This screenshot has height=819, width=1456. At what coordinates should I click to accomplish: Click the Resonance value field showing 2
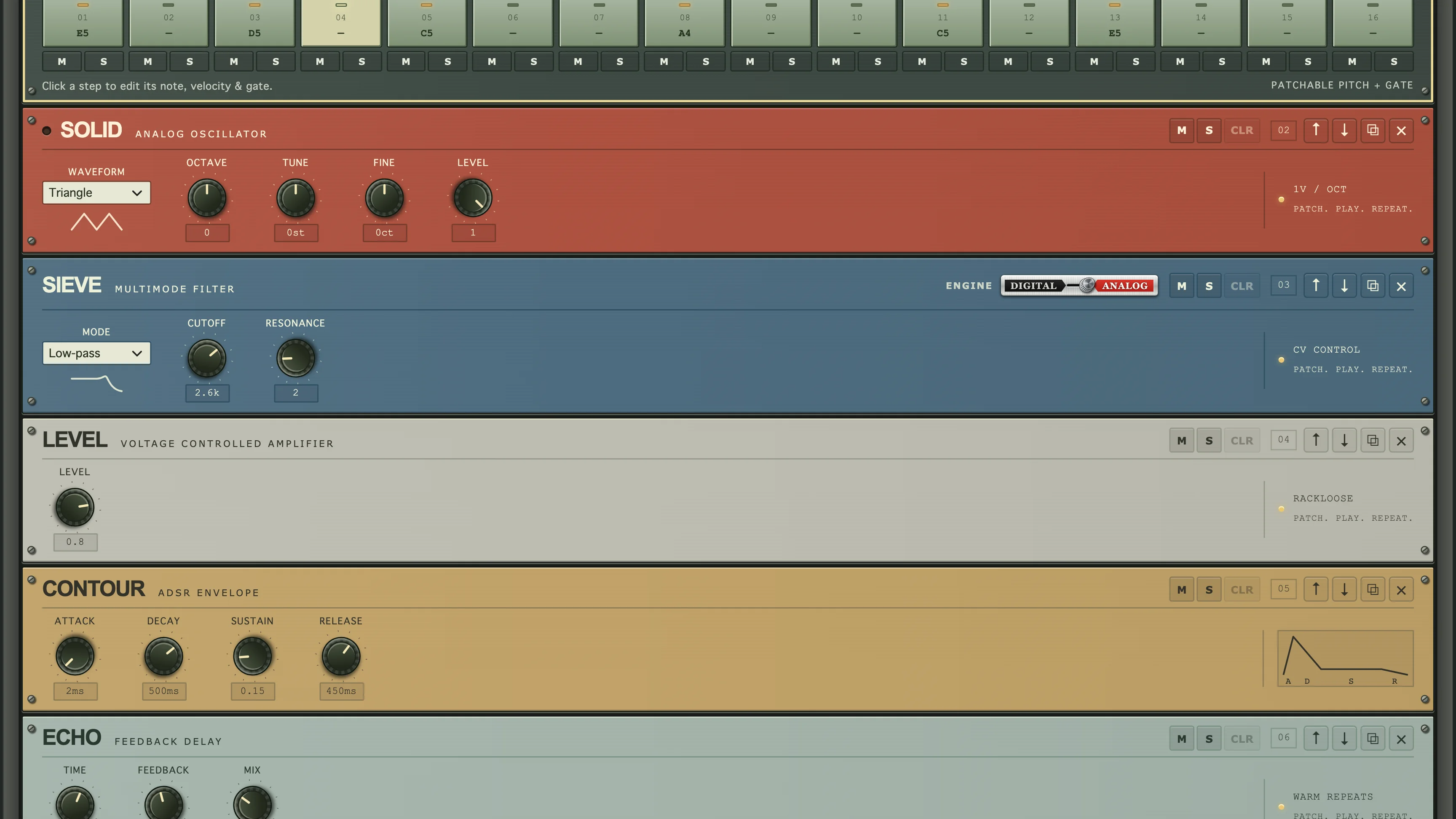tap(296, 393)
